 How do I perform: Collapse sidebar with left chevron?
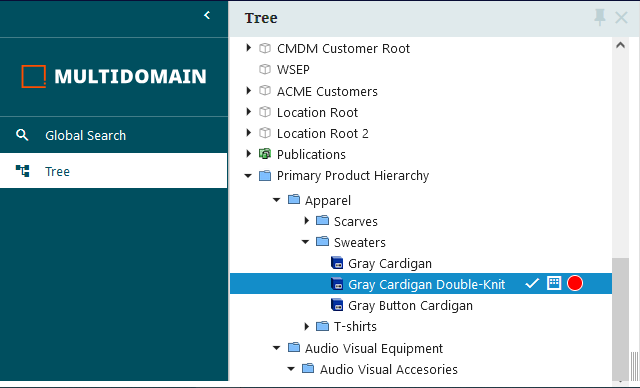coord(207,15)
